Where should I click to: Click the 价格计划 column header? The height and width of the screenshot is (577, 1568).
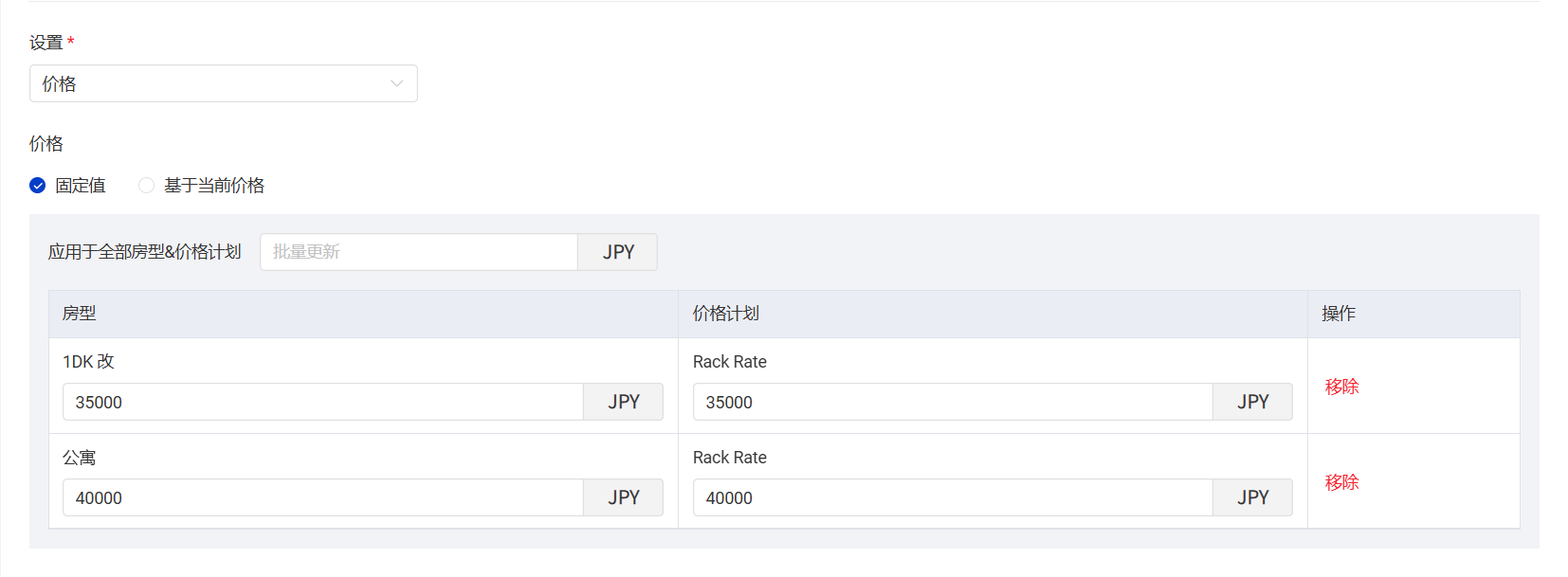[725, 314]
